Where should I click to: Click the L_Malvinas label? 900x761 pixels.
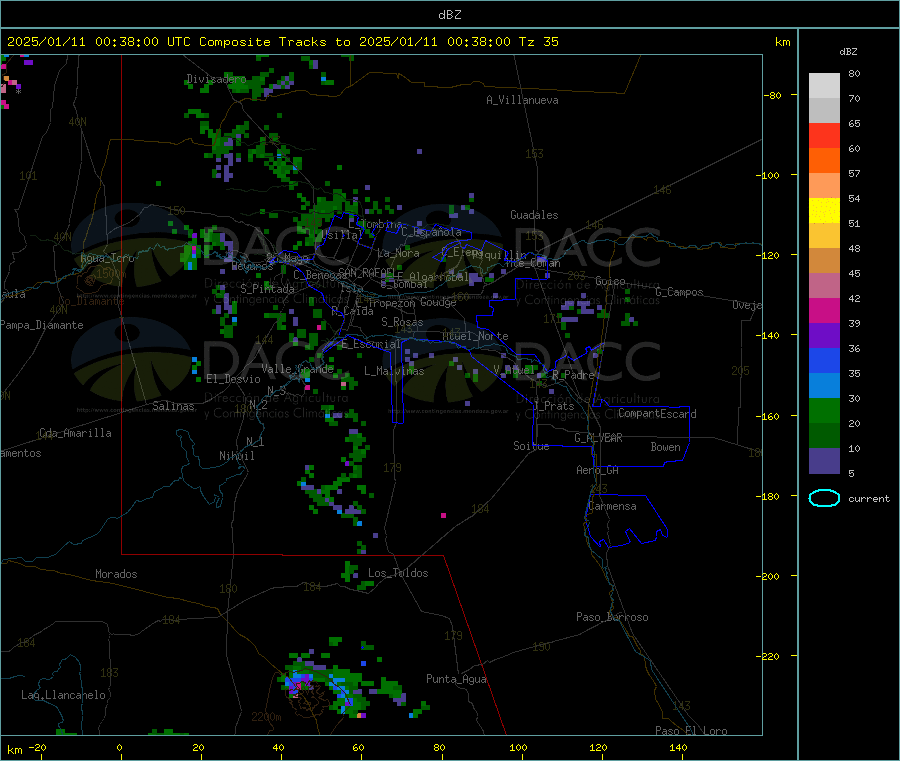click(x=394, y=371)
